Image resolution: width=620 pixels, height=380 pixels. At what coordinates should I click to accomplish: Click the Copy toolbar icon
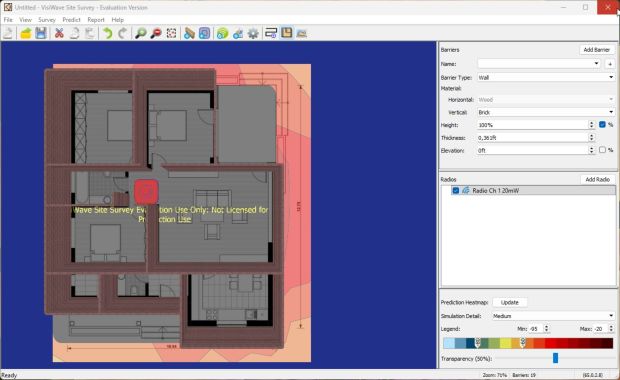[74, 33]
